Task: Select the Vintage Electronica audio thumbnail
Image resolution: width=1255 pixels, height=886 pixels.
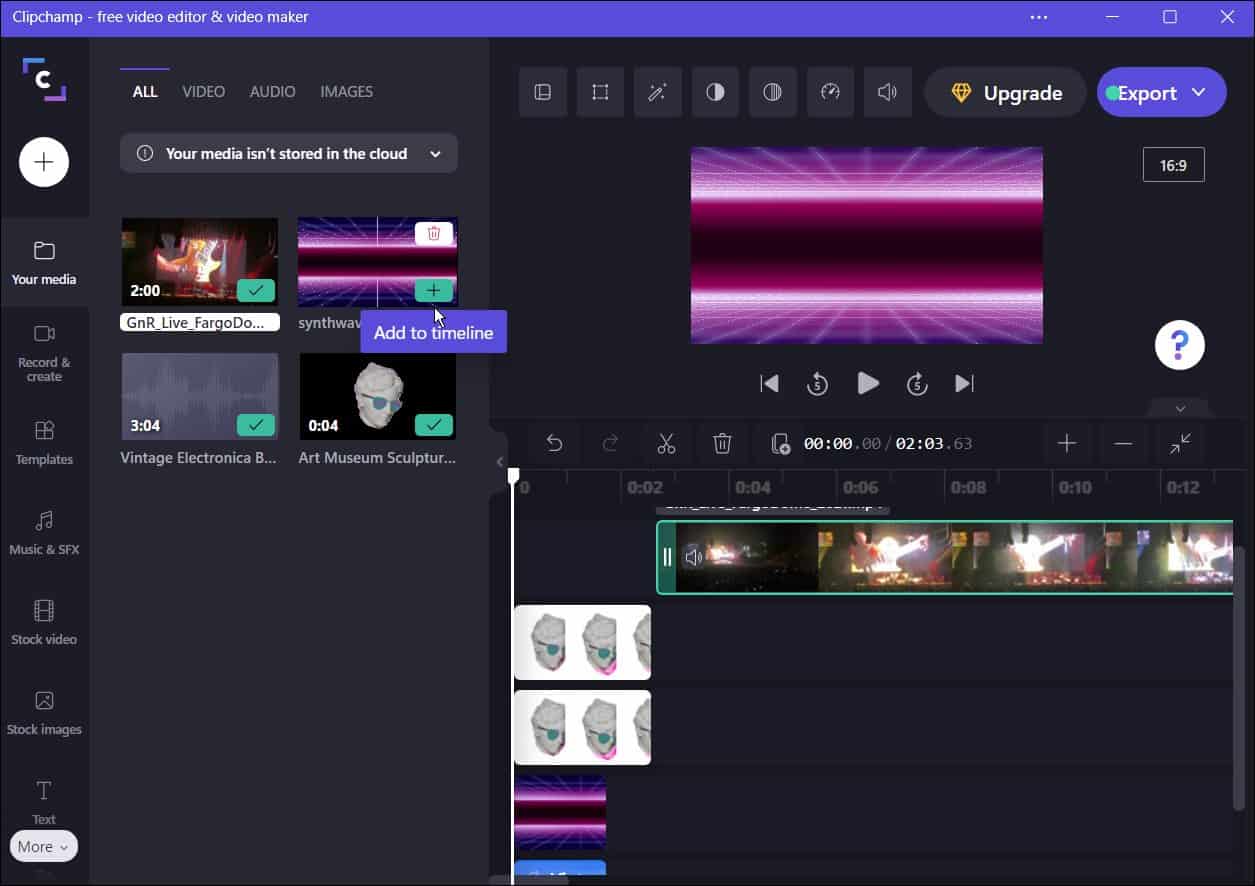Action: coord(199,396)
